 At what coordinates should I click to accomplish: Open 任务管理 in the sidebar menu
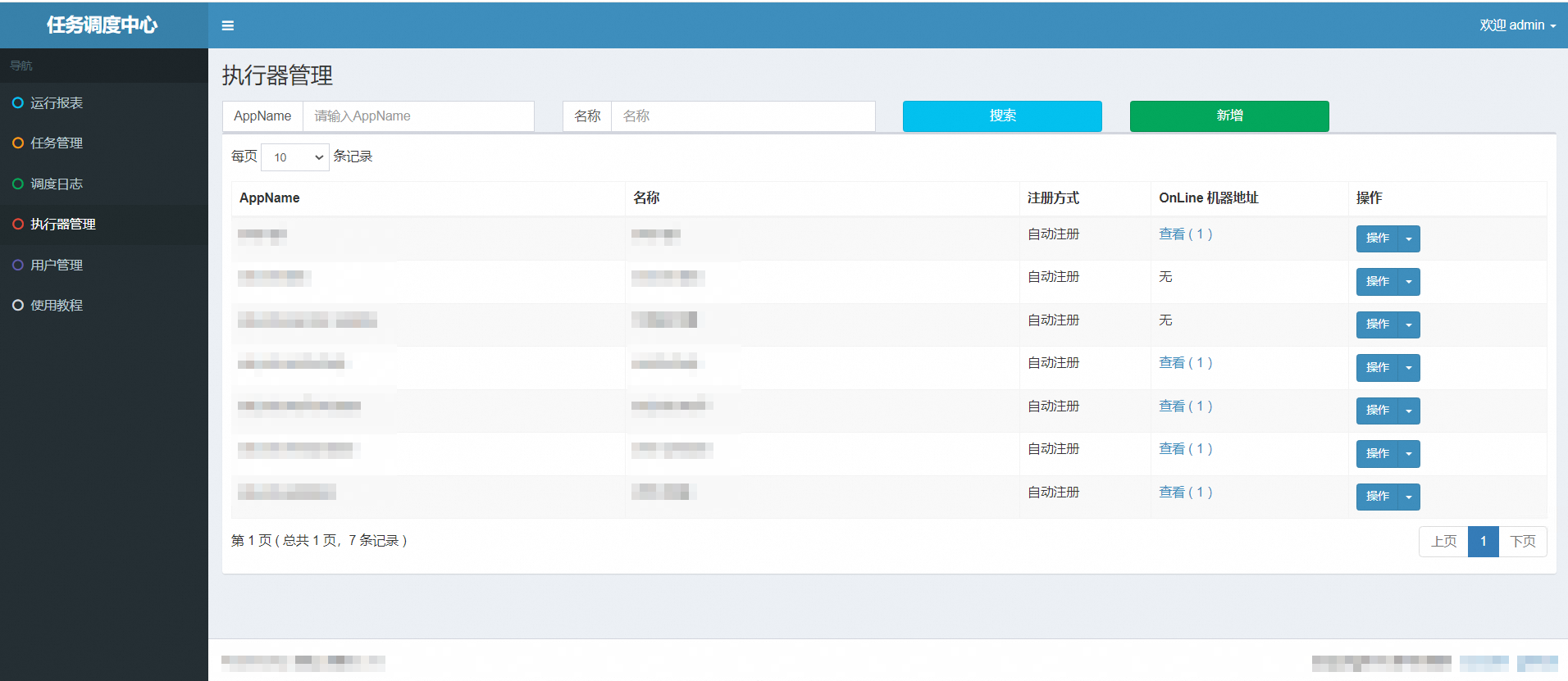57,143
